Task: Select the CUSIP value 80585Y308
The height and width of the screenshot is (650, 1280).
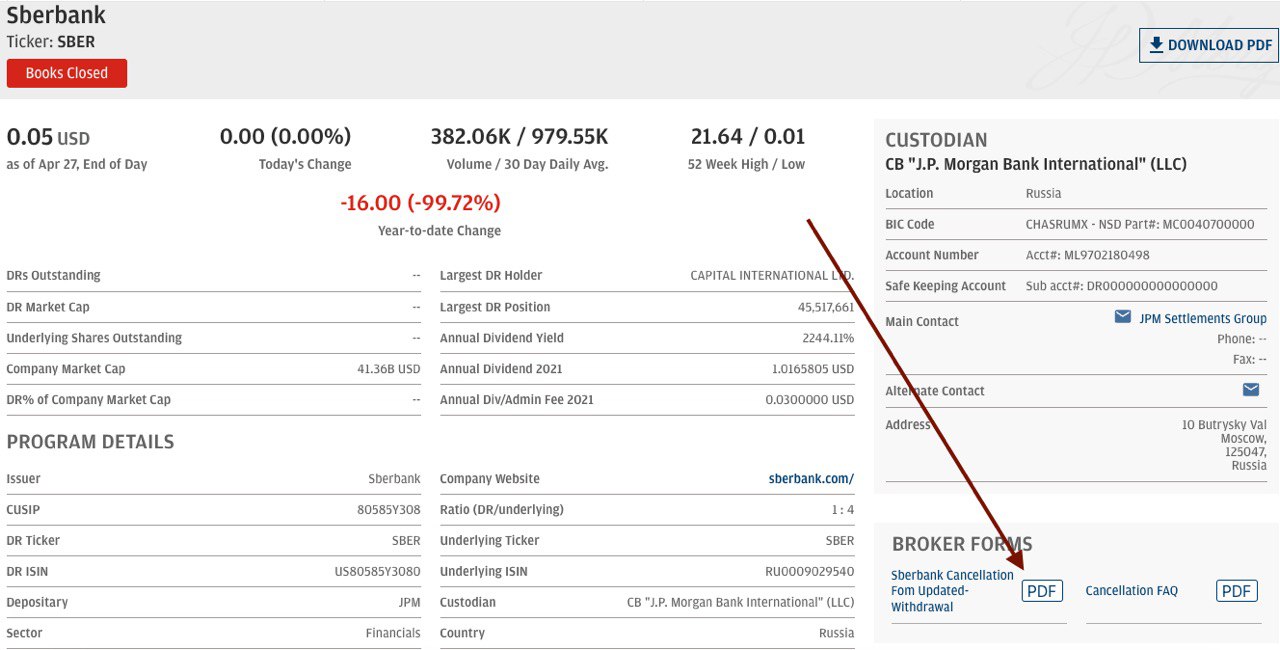Action: coord(388,510)
